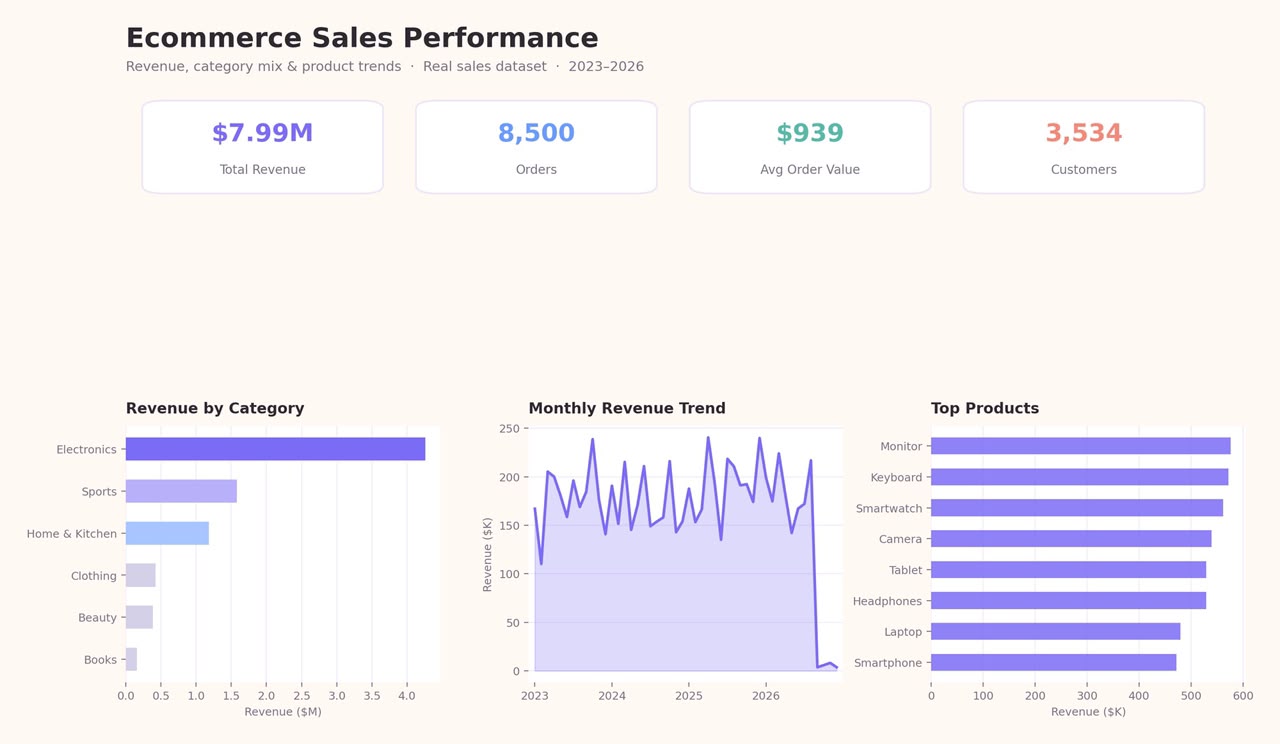Click the Smartphone label in Top Products

888,663
